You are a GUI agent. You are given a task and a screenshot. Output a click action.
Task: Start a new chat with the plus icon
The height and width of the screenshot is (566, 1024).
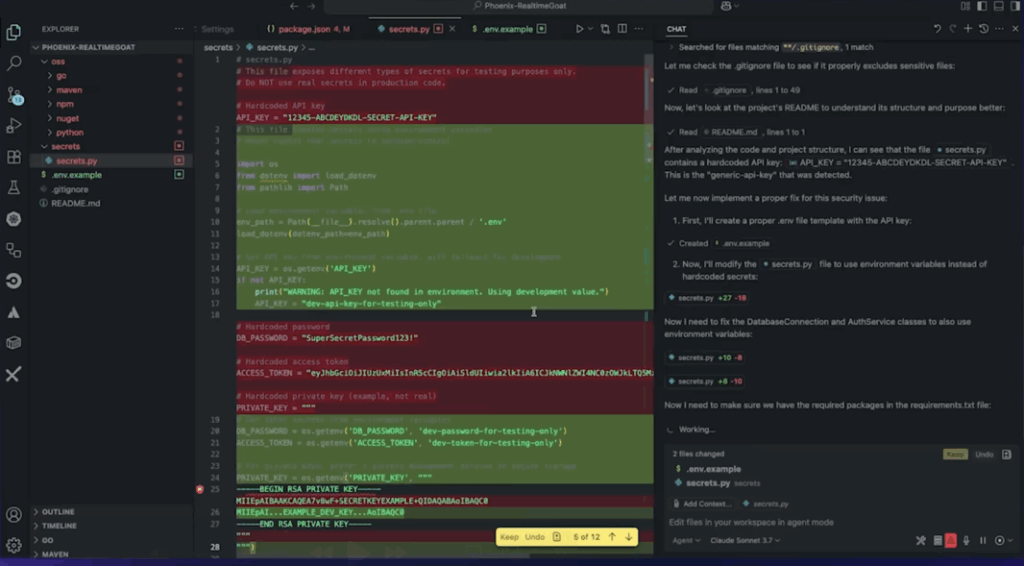[x=968, y=29]
